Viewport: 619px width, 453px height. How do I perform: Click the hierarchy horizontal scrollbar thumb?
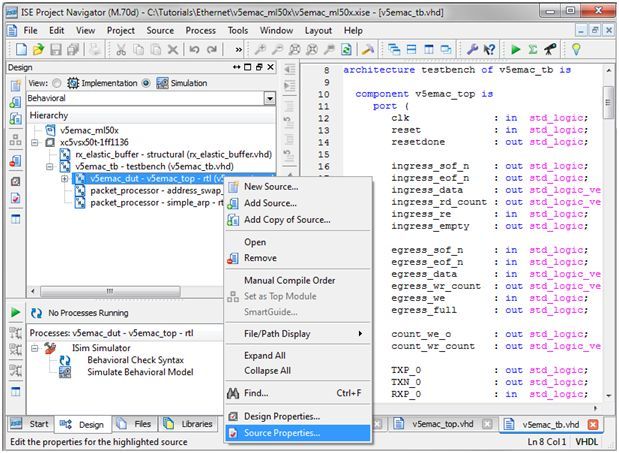(110, 292)
